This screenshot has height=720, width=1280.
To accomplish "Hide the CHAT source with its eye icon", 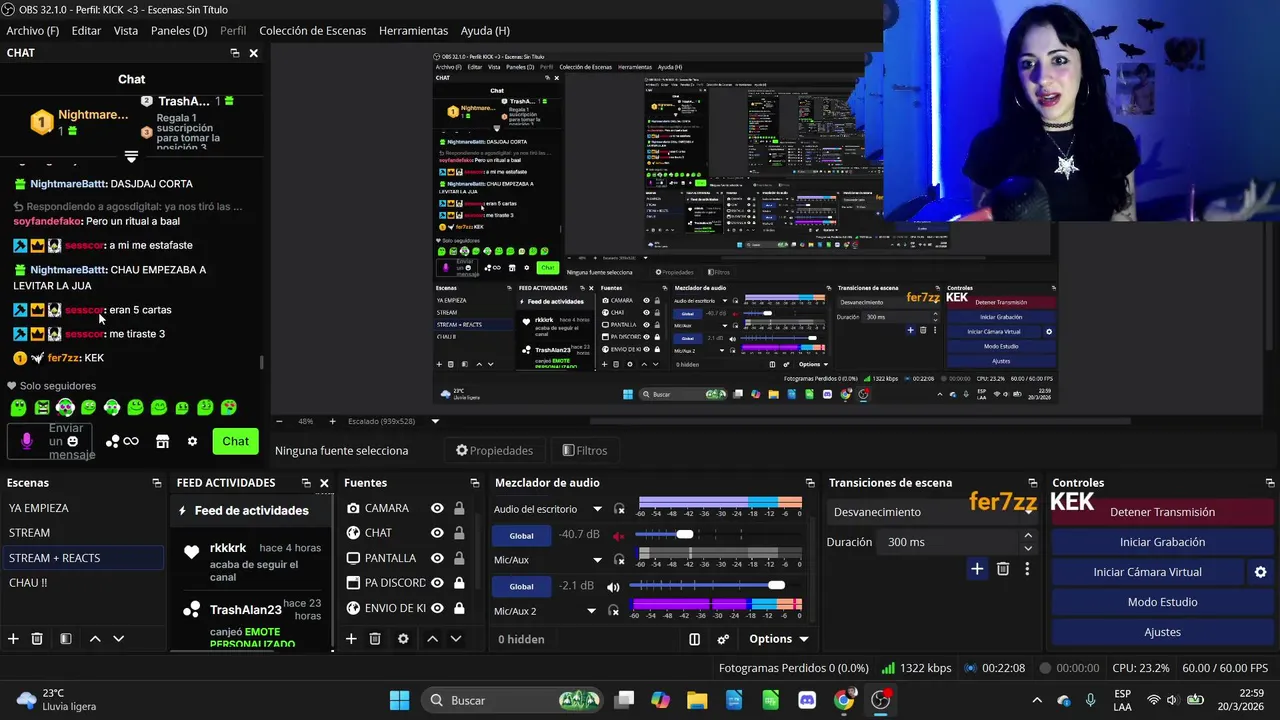I will pos(437,533).
